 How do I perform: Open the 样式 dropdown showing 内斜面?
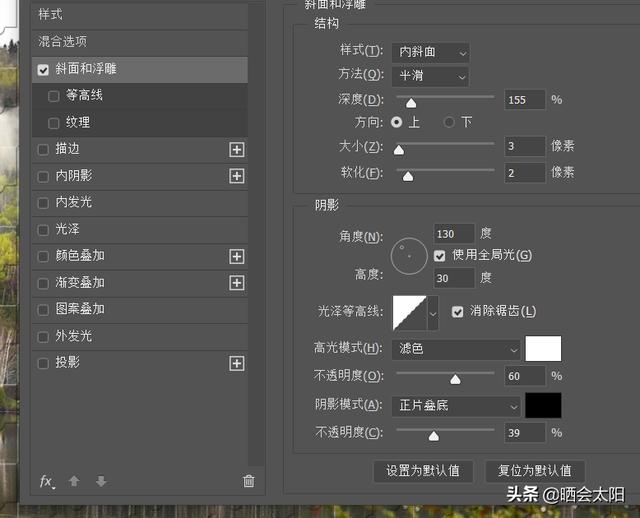431,52
